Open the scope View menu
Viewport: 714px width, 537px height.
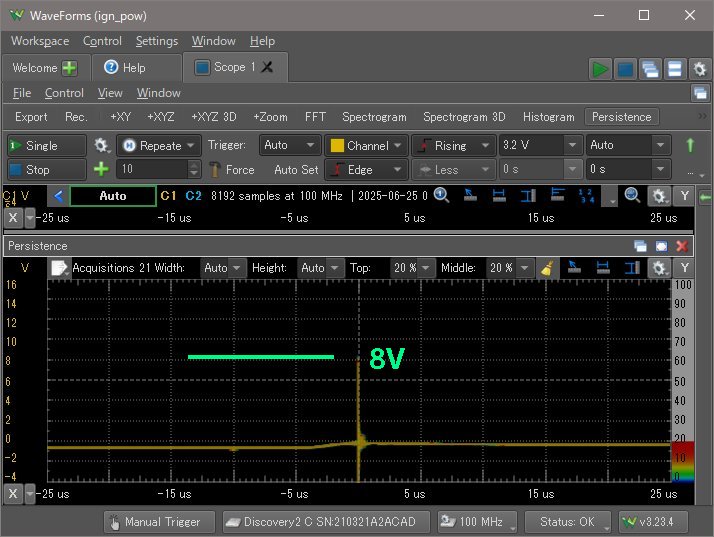tap(110, 93)
